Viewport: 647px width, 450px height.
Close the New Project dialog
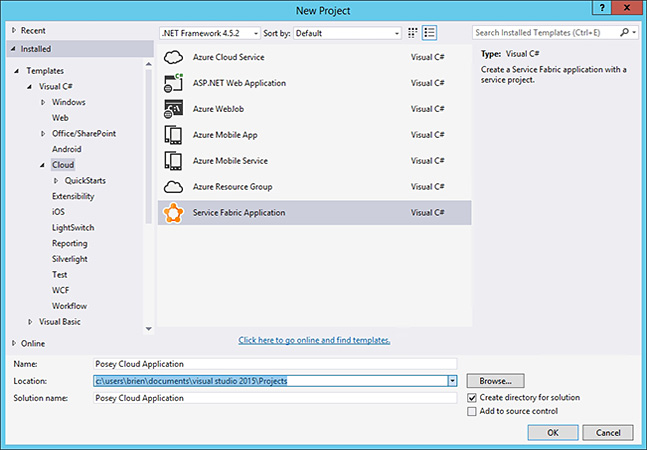pyautogui.click(x=627, y=8)
